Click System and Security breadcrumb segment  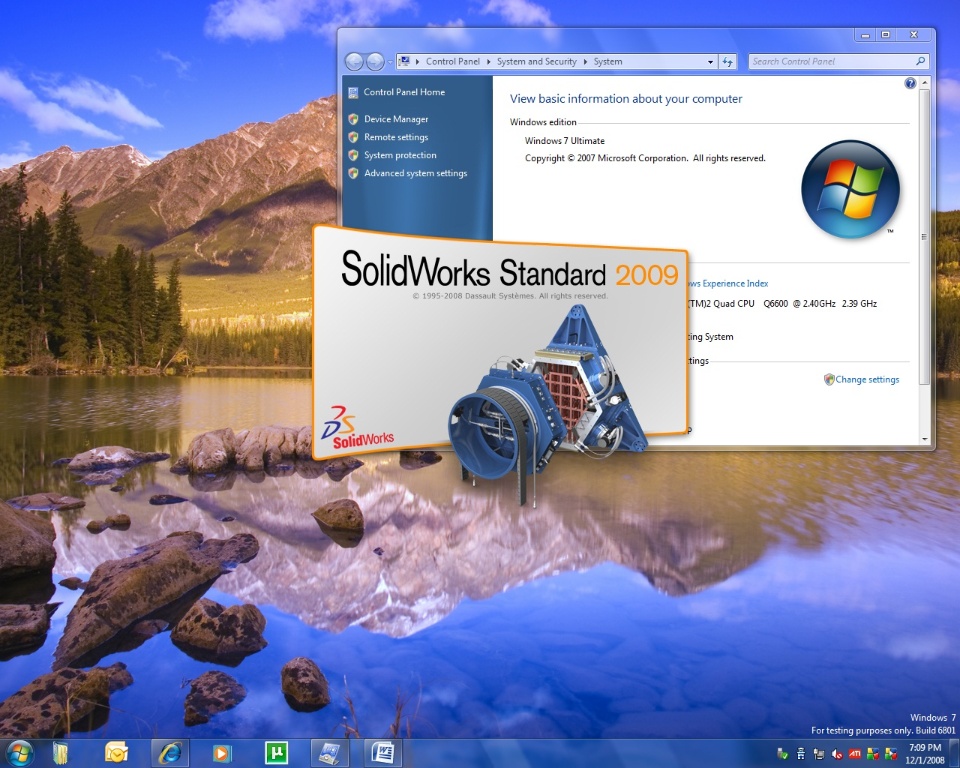click(536, 61)
